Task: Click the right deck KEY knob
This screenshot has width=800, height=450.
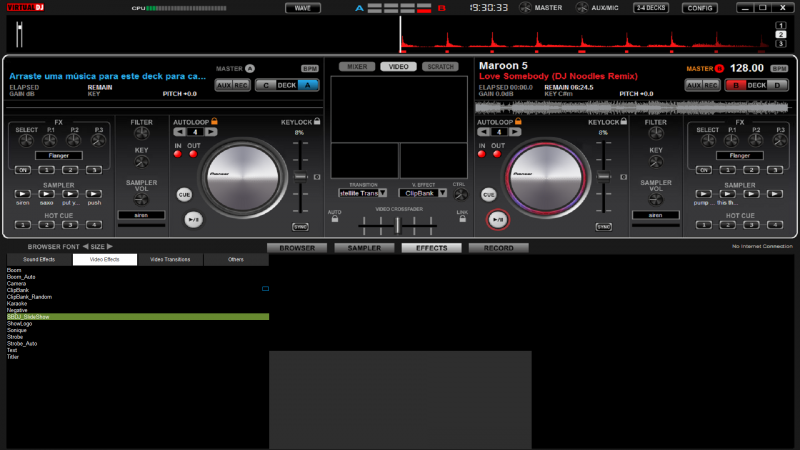Action: coord(656,162)
